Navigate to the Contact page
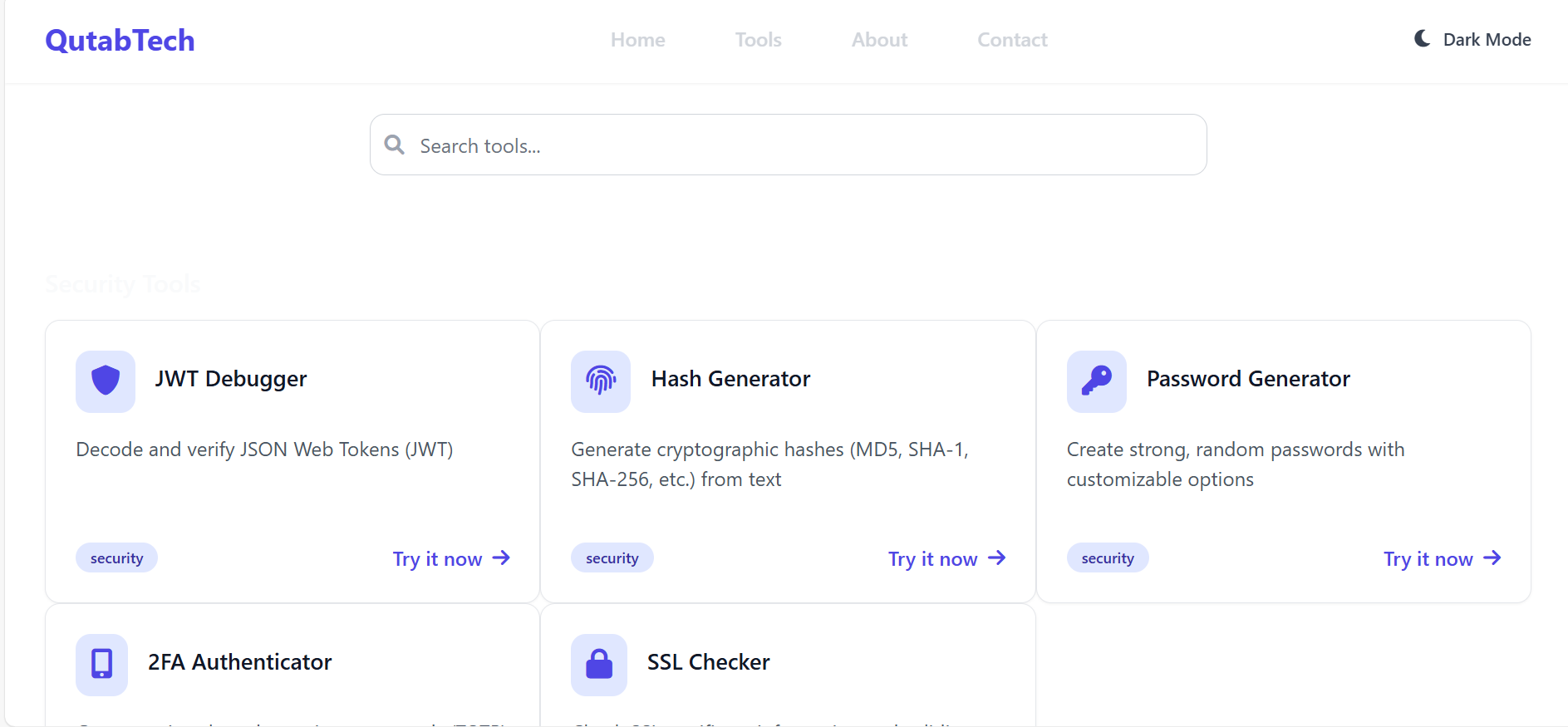The width and height of the screenshot is (1568, 727). (x=1012, y=40)
